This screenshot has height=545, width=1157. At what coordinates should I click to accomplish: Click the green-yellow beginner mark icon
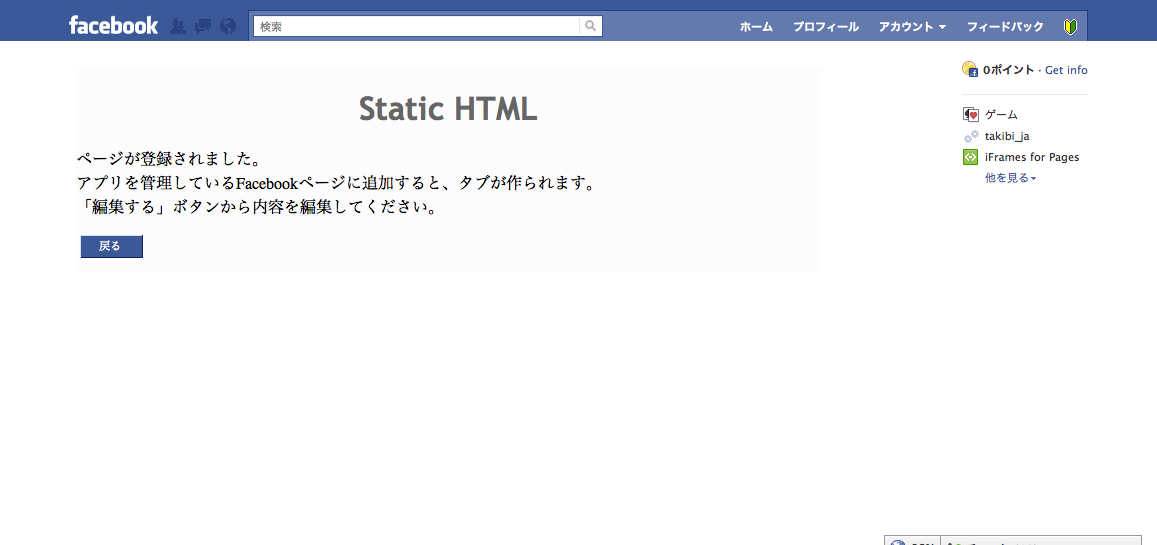click(1071, 27)
